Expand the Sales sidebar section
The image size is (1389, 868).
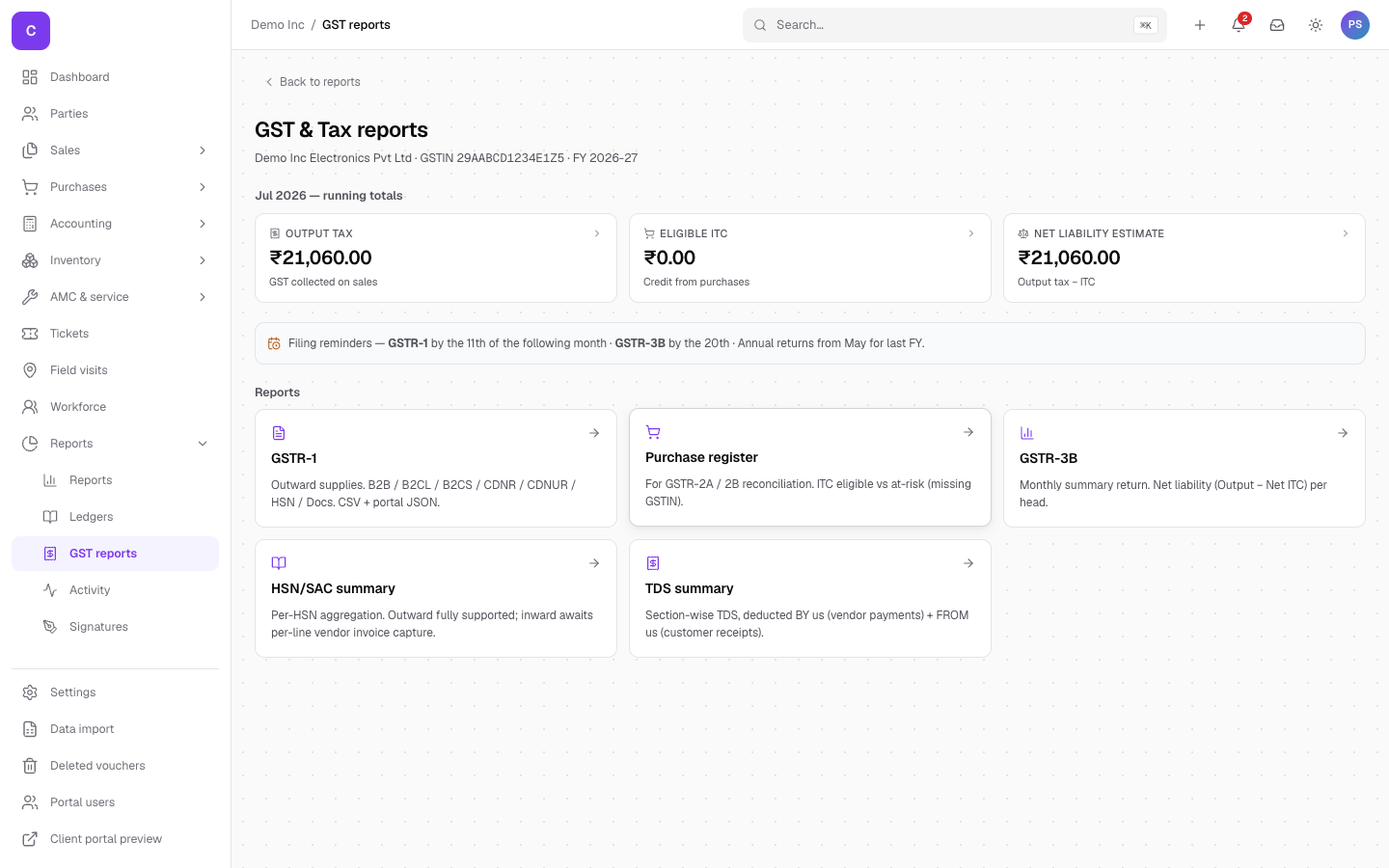click(116, 150)
